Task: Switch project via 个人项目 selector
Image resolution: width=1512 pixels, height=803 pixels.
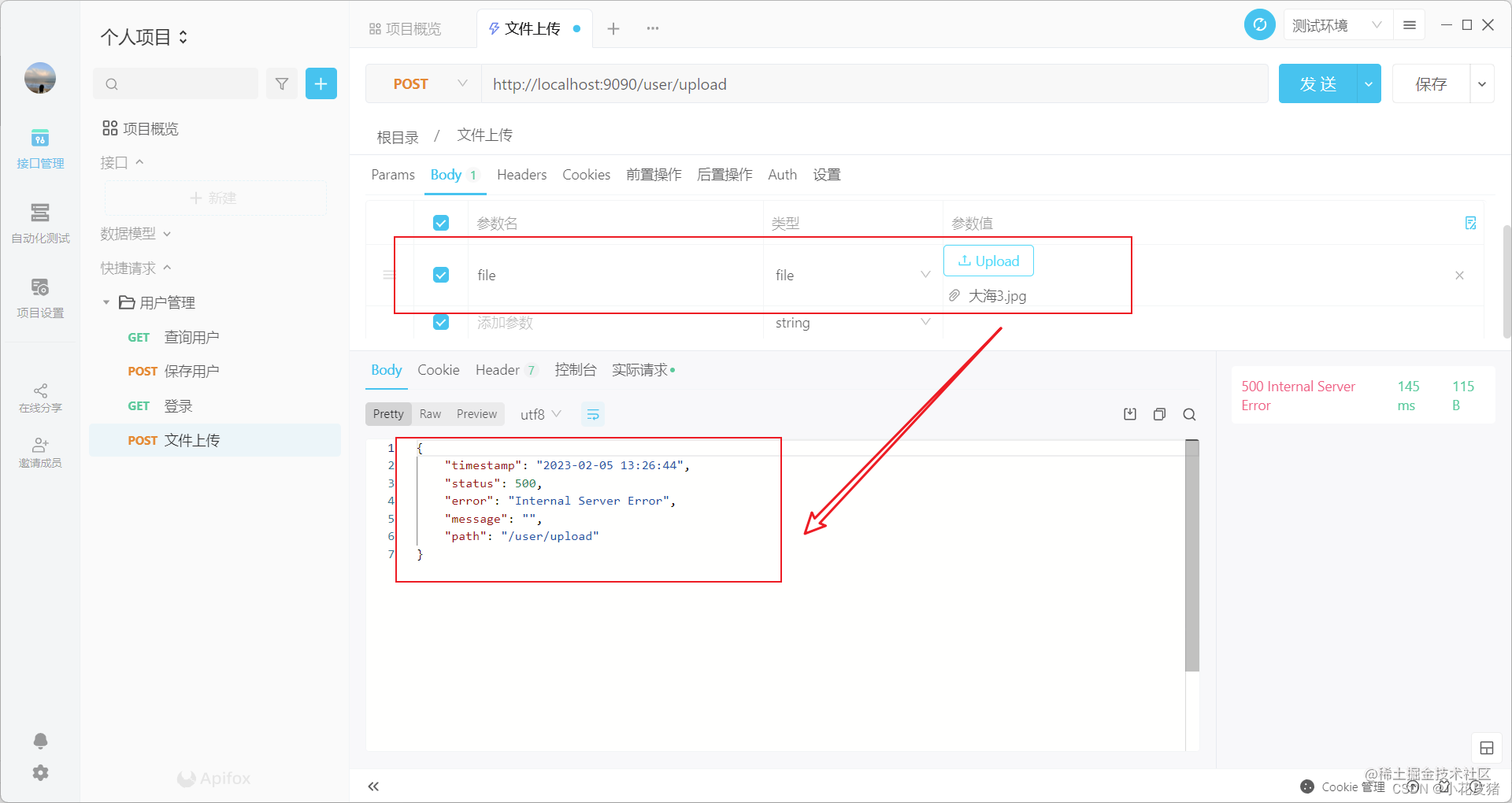Action: coord(144,37)
